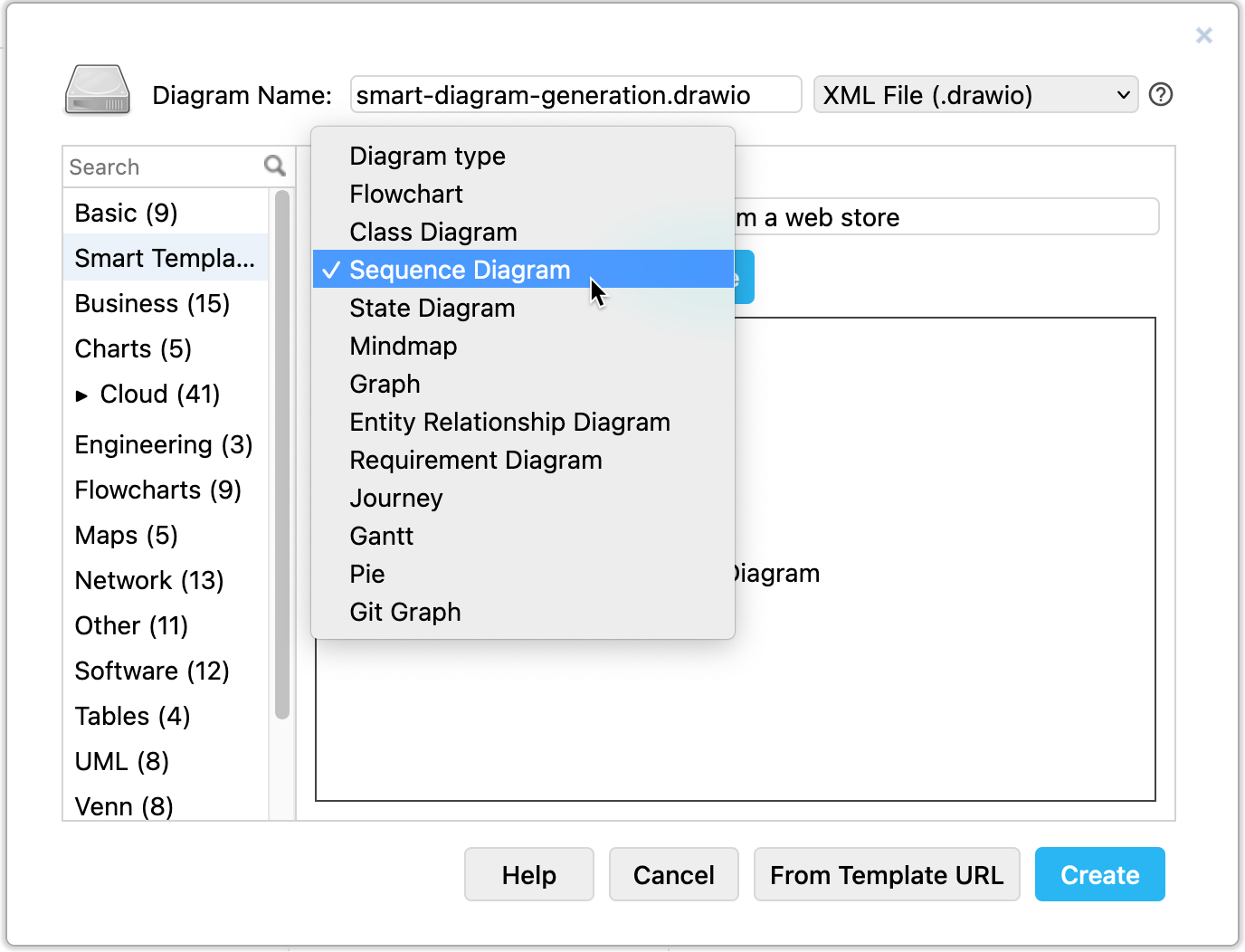This screenshot has height=952, width=1245.
Task: Choose Mindmap as the diagram type
Action: pos(403,346)
